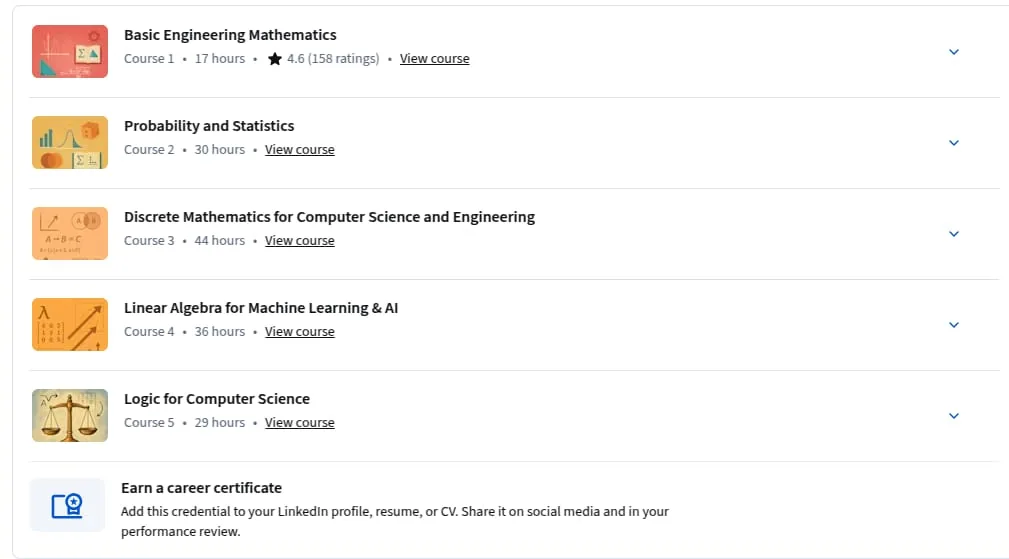Open View course link for Course 1
The width and height of the screenshot is (1009, 559).
tap(434, 59)
